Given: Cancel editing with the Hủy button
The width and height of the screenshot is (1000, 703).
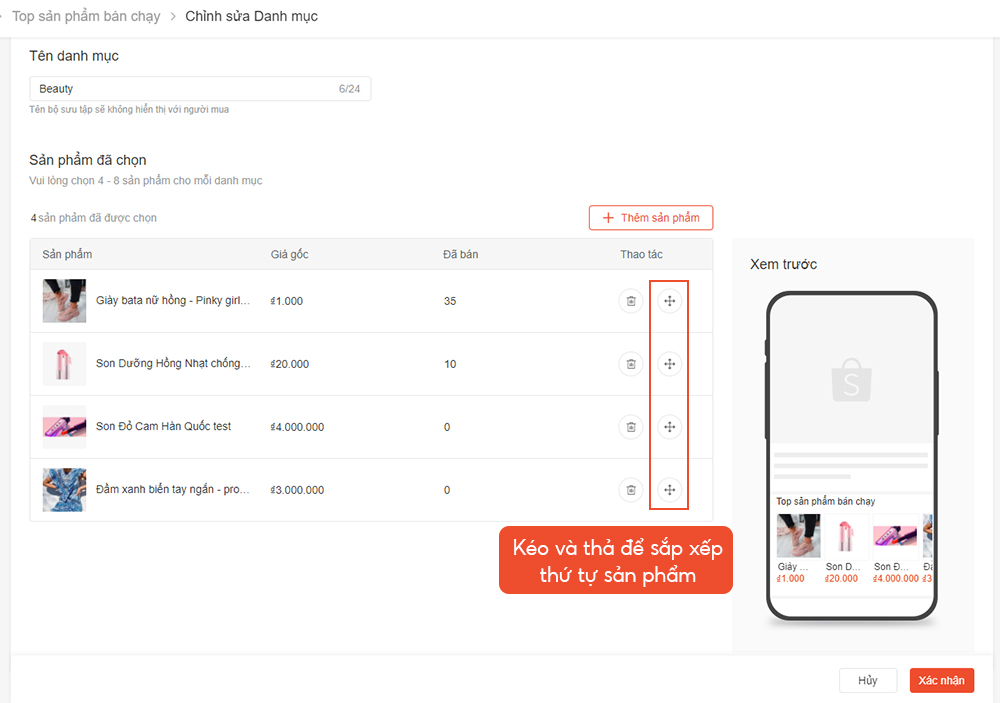Looking at the screenshot, I should pyautogui.click(x=867, y=680).
